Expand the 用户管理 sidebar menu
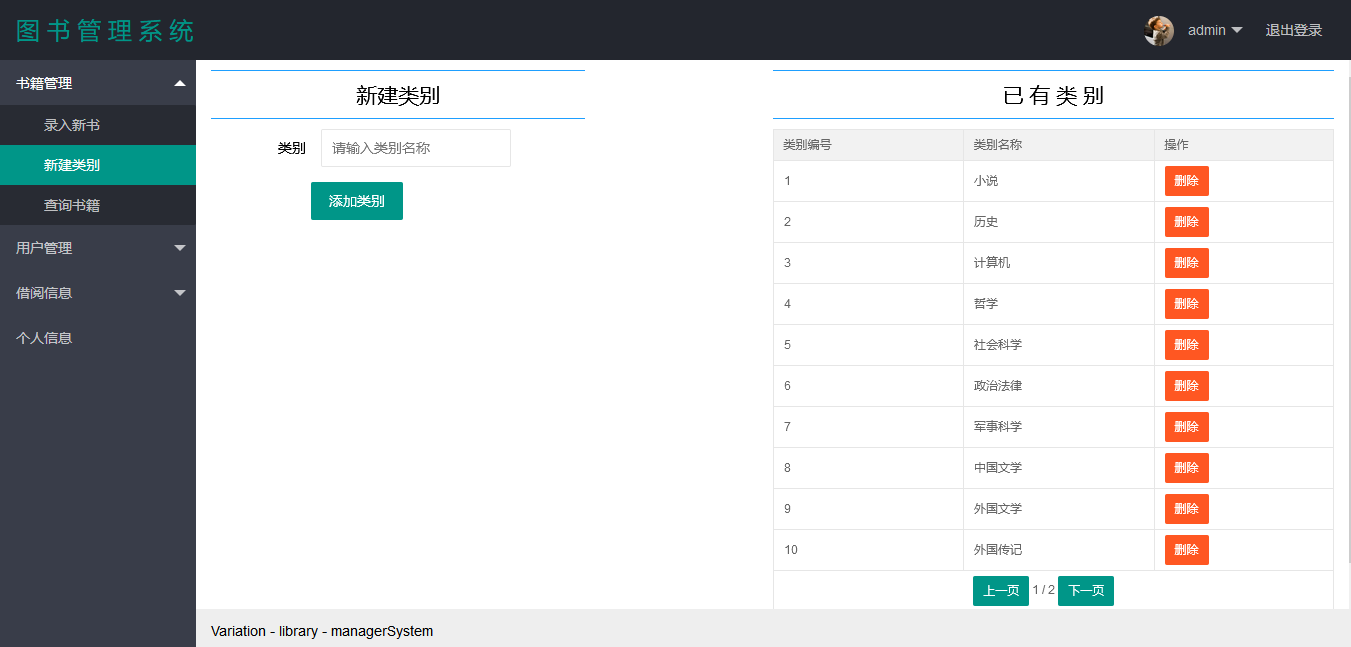This screenshot has width=1351, height=647. 98,248
